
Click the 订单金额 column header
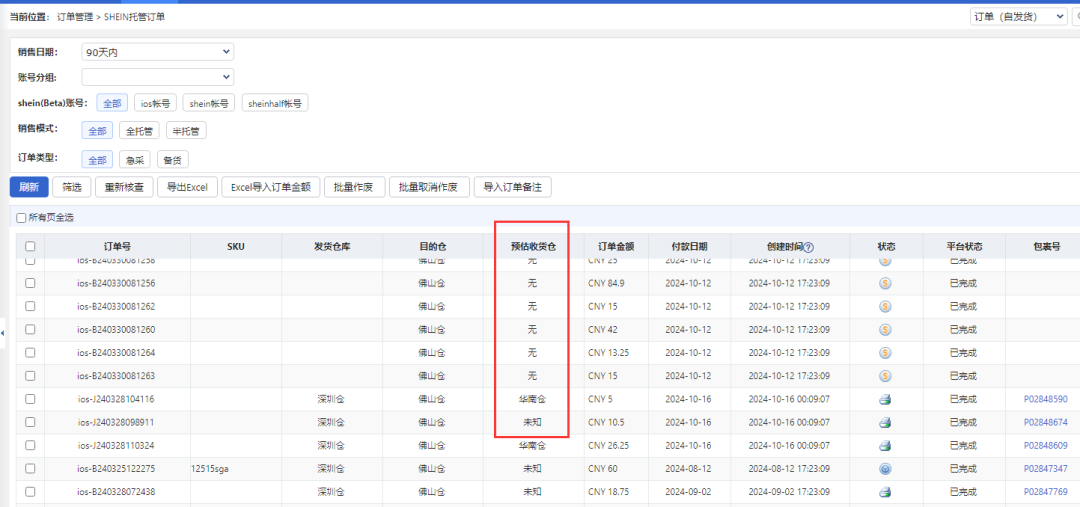pos(616,246)
